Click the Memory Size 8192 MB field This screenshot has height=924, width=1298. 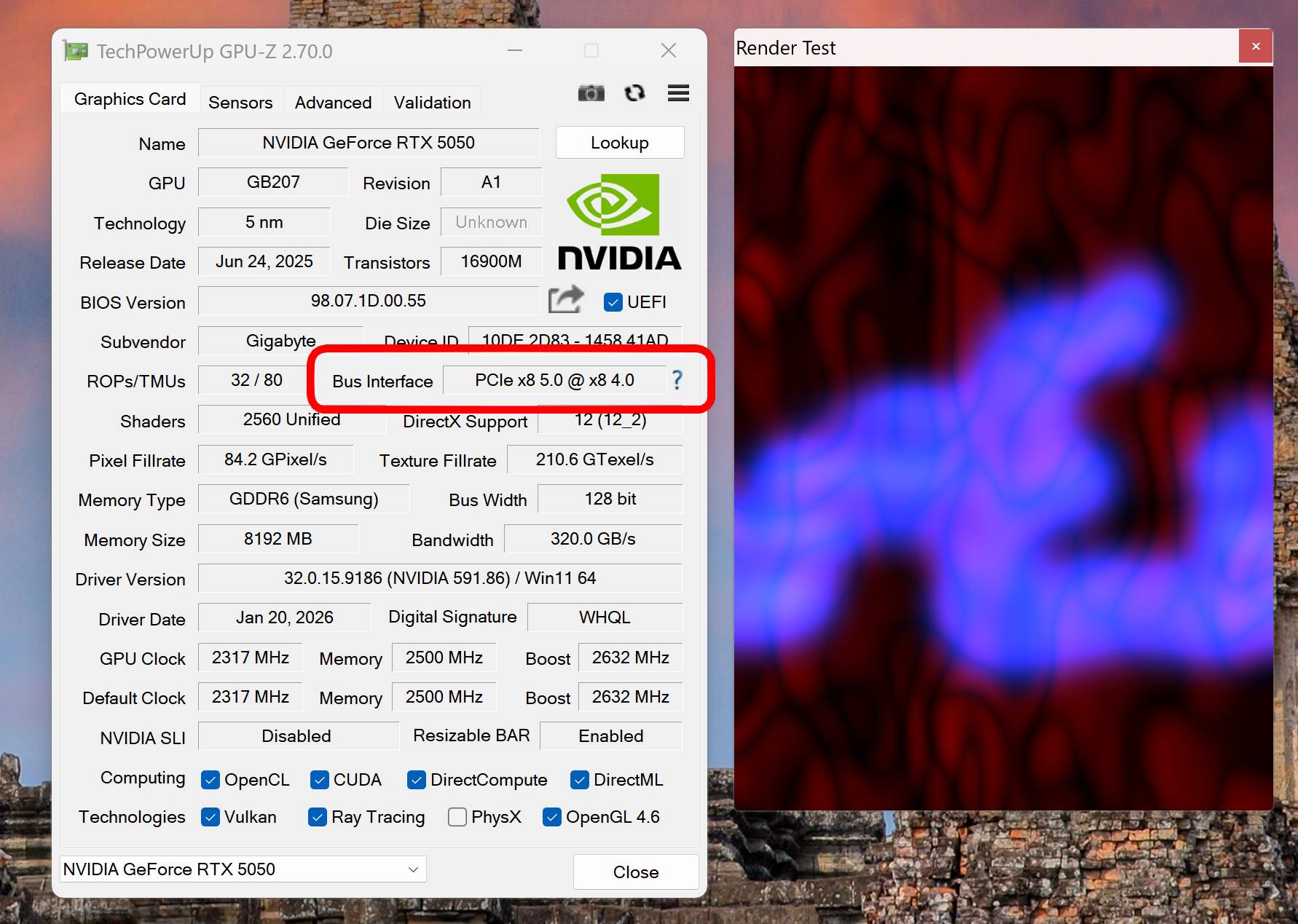278,539
